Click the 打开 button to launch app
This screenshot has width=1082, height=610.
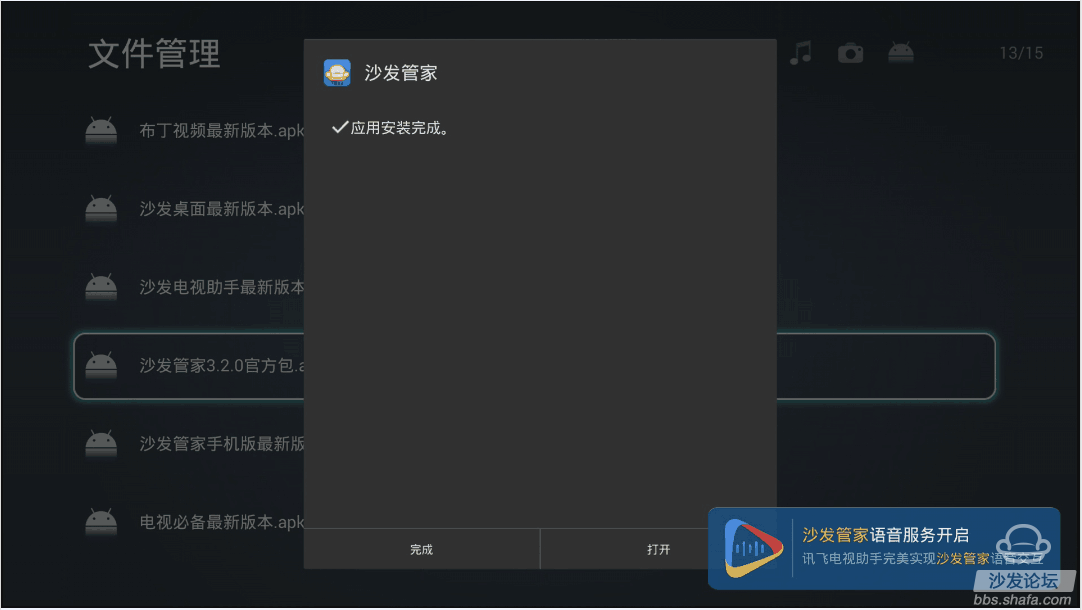point(658,549)
